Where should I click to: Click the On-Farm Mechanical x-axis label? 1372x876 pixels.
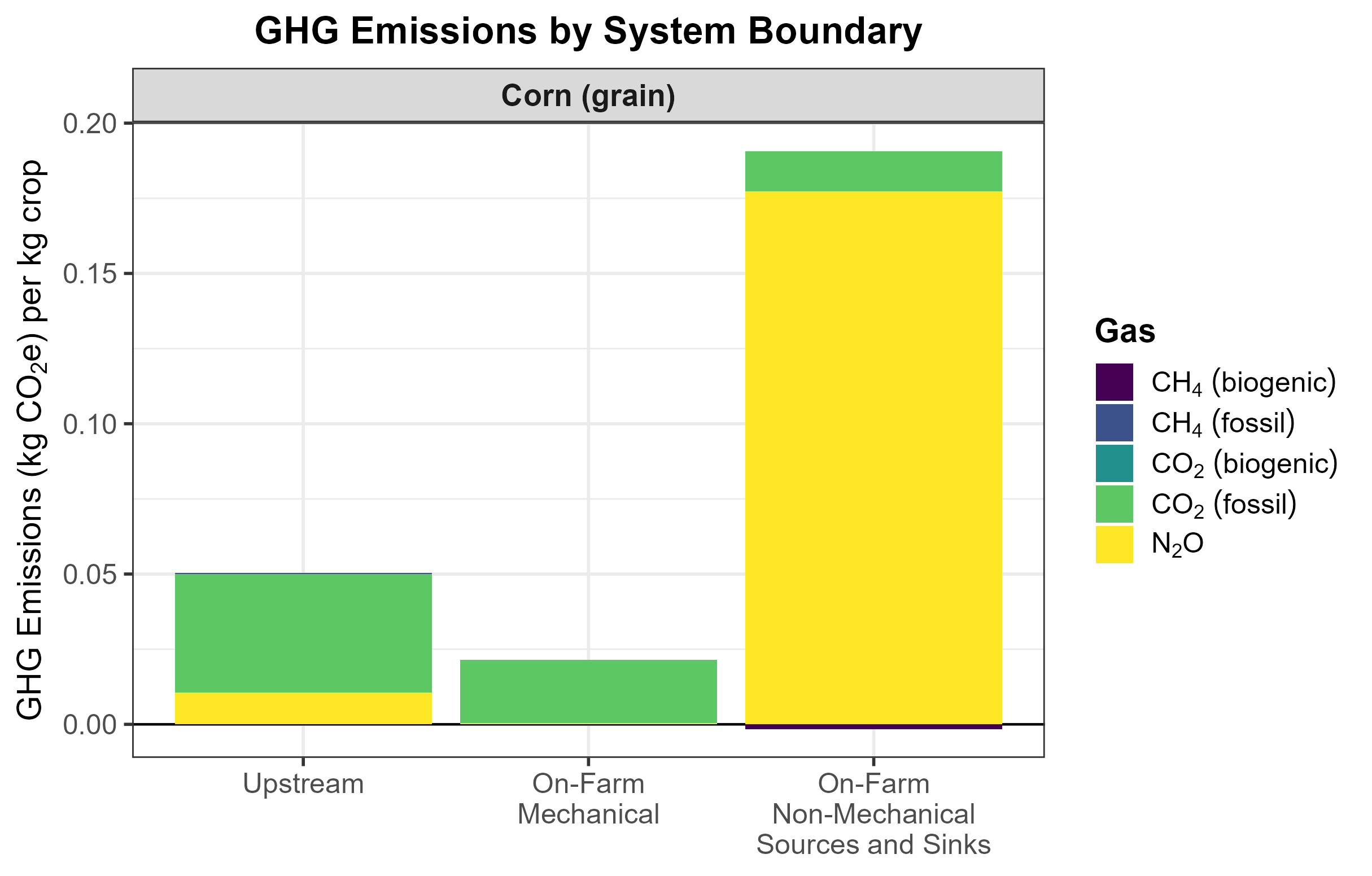click(x=588, y=799)
